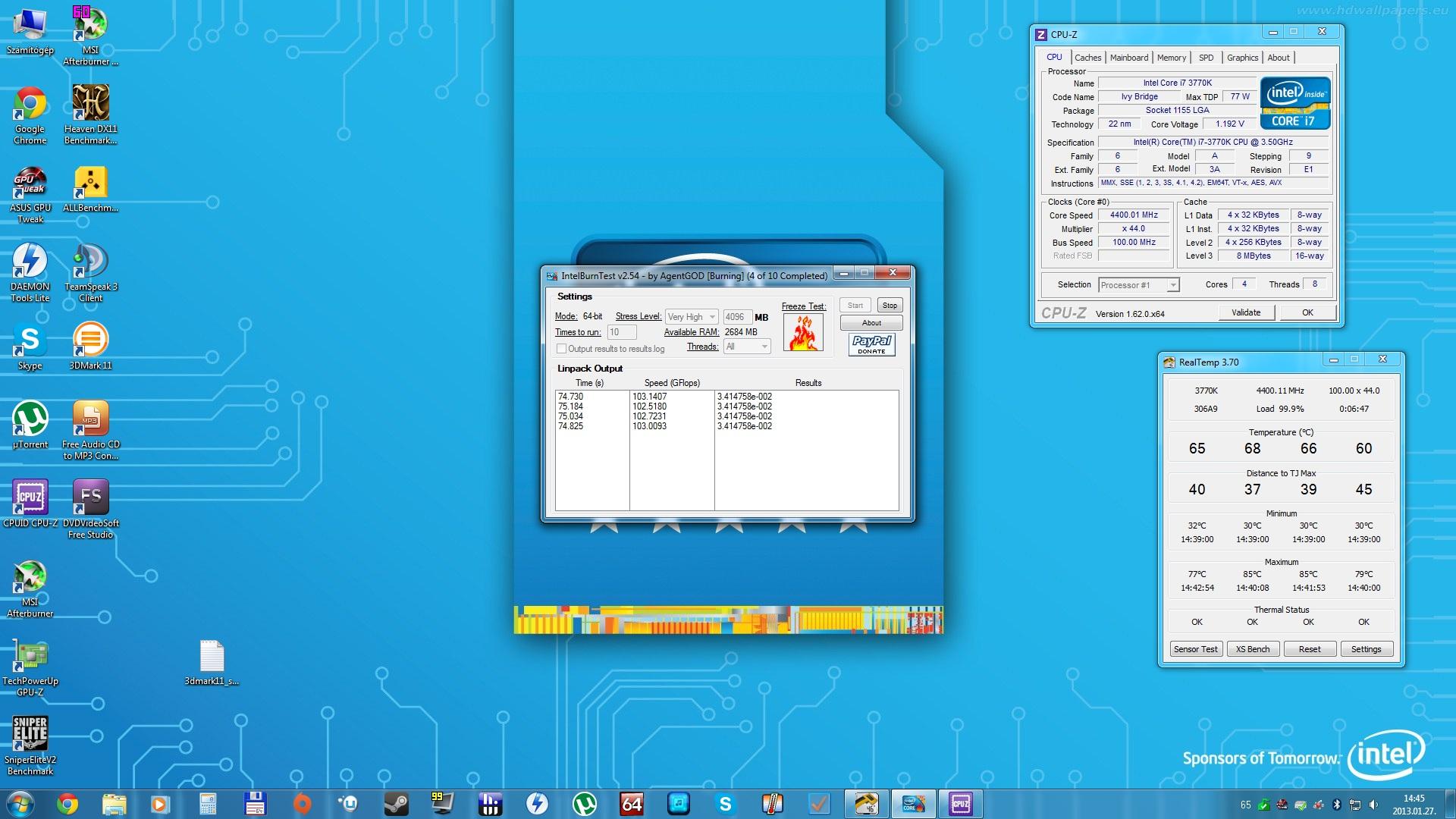
Task: Open the 3dmark11_s... file on the desktop
Action: click(212, 662)
